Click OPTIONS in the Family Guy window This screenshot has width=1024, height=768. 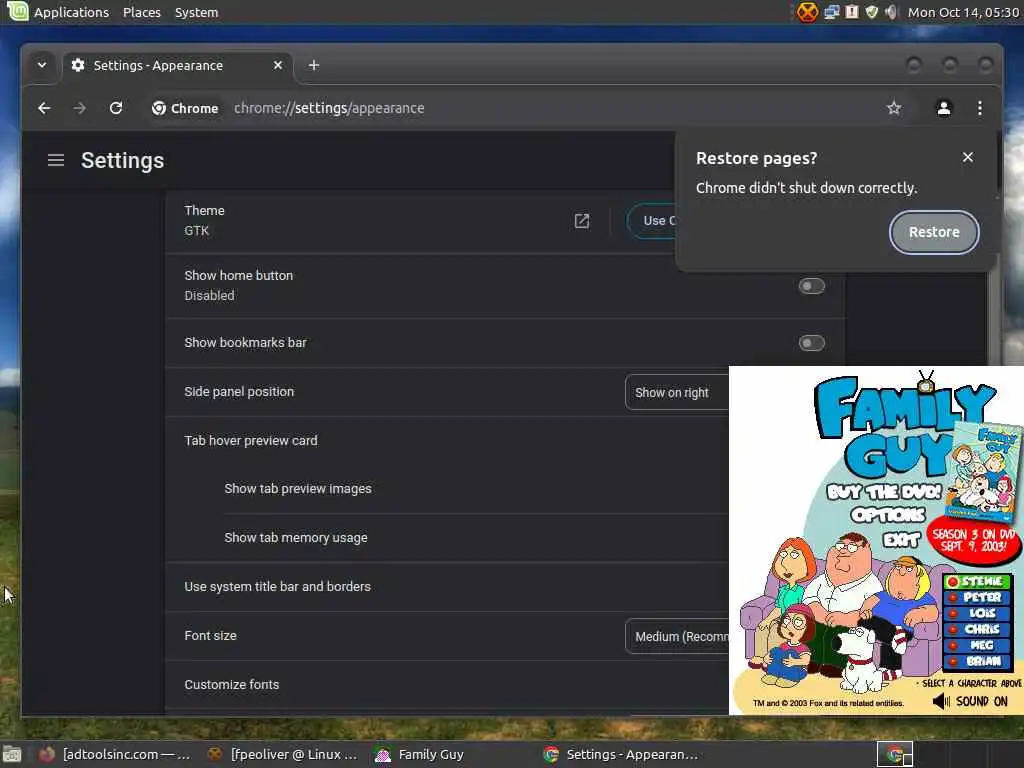888,515
